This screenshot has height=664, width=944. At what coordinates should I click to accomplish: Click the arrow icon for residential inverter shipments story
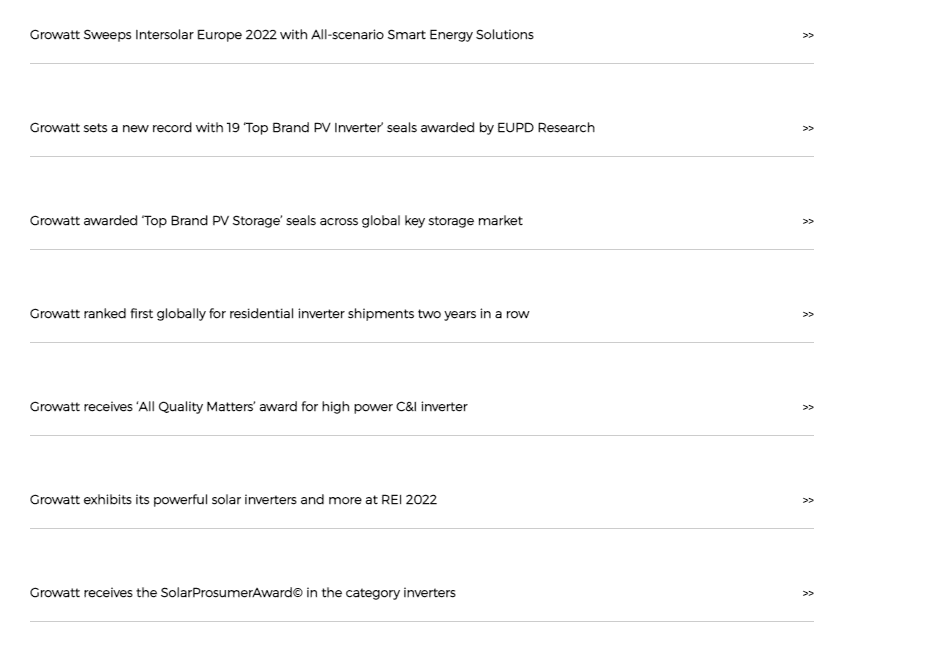click(x=808, y=314)
